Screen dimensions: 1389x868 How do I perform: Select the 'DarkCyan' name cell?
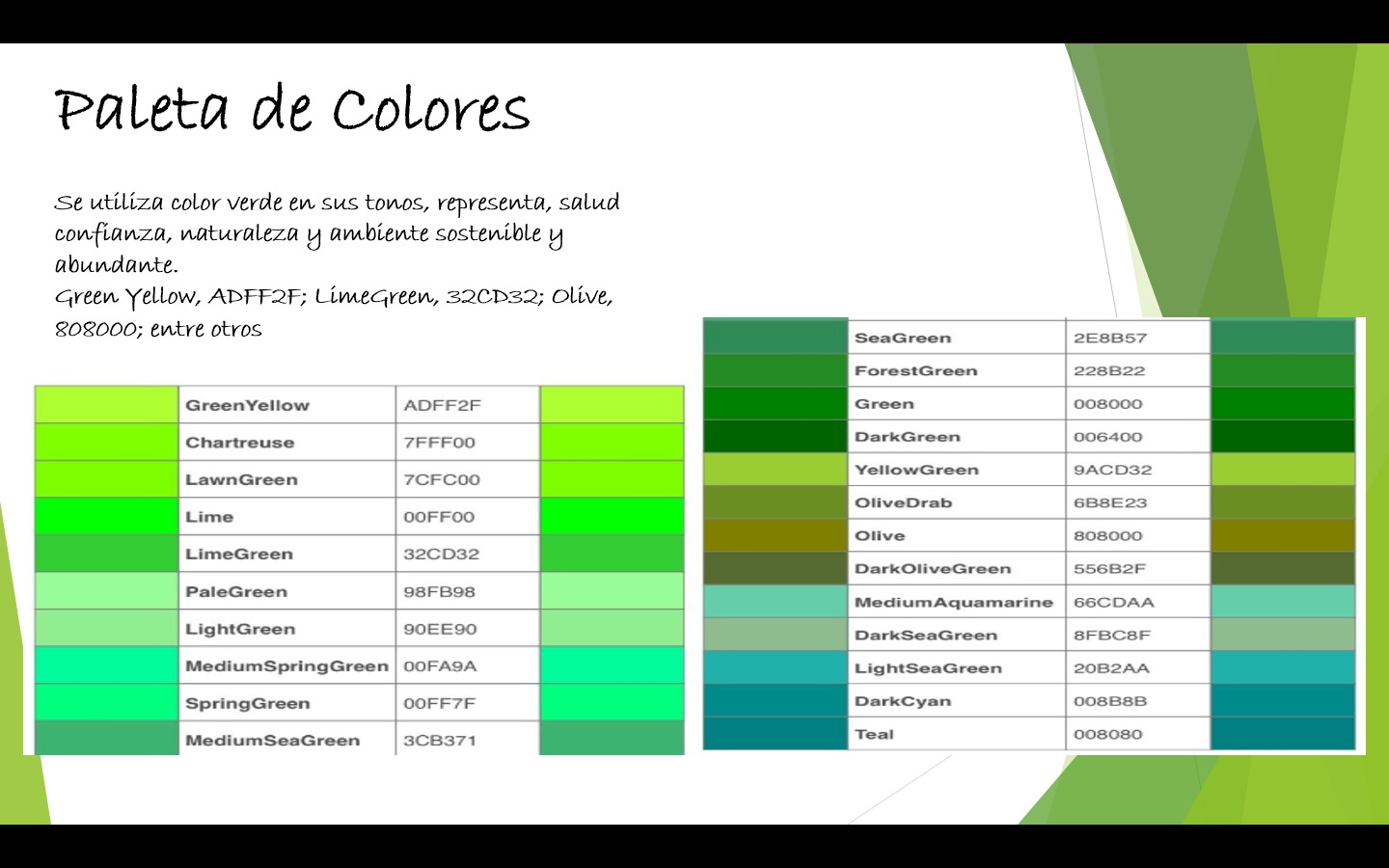[957, 701]
